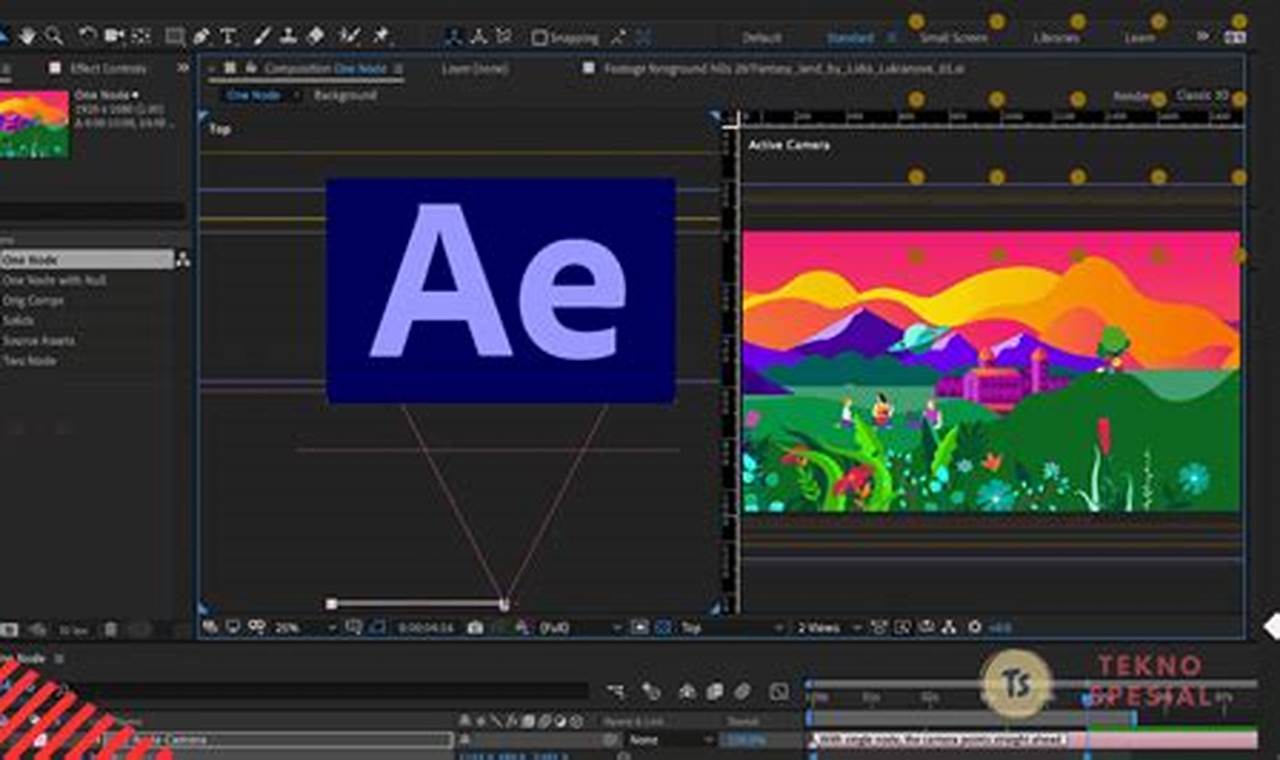Open the Parent None dropdown for camera layer
The height and width of the screenshot is (760, 1280).
tap(671, 740)
